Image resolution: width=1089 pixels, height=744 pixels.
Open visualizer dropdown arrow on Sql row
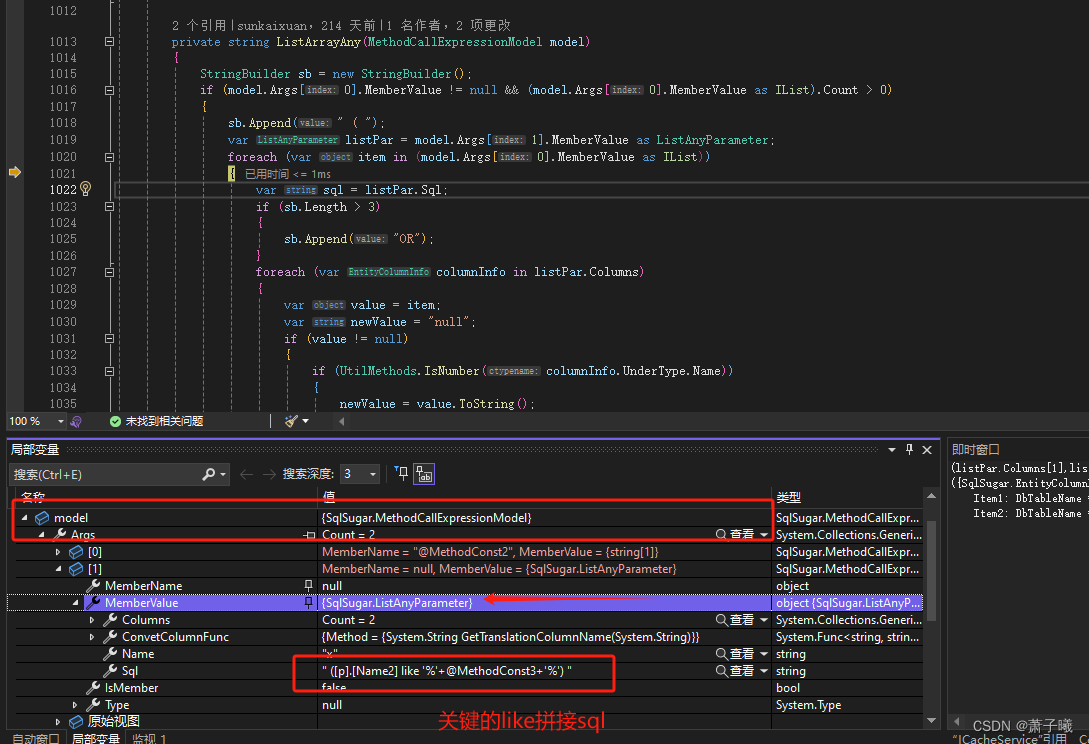tap(764, 671)
